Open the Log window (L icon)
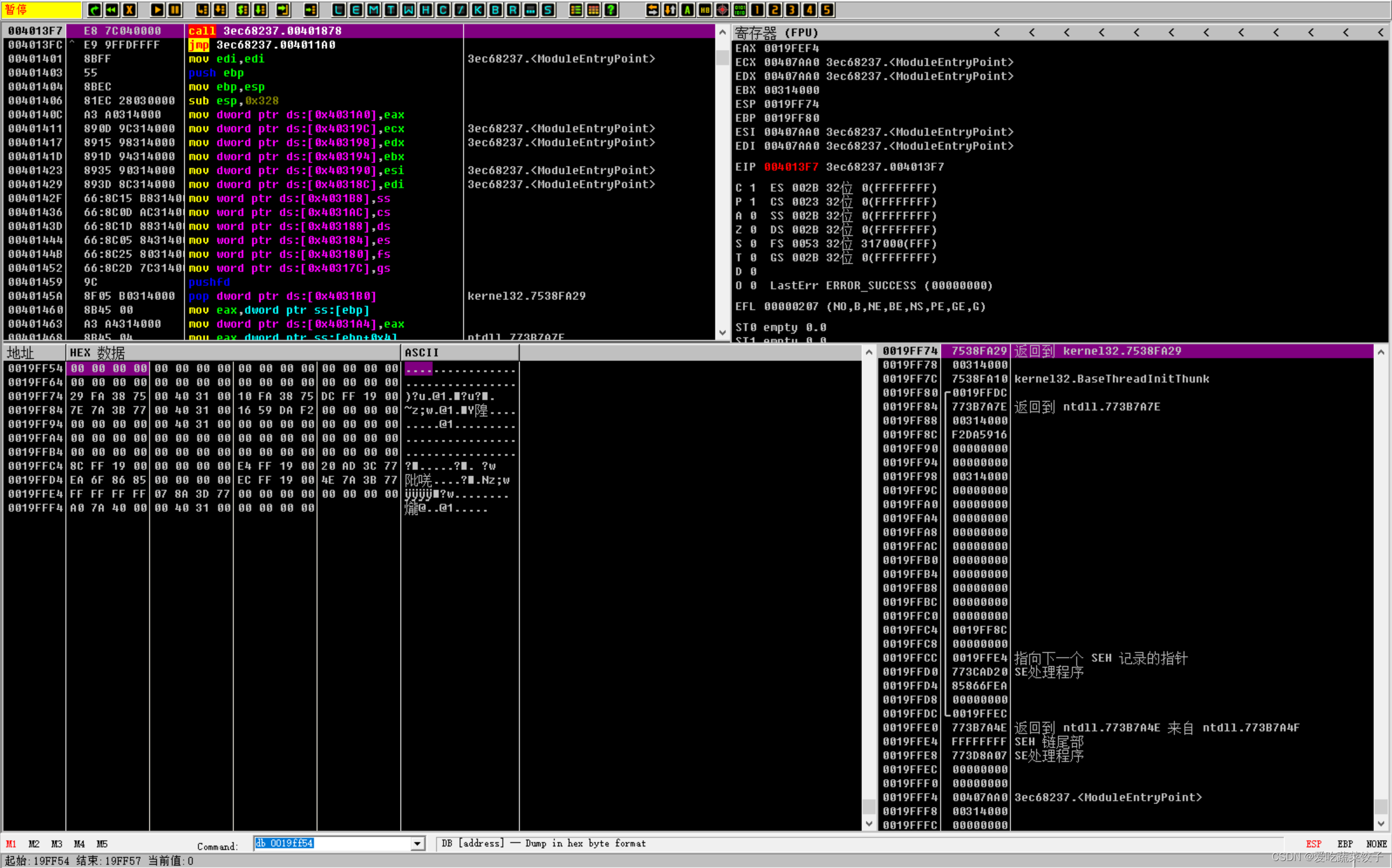This screenshot has height=868, width=1392. (339, 9)
